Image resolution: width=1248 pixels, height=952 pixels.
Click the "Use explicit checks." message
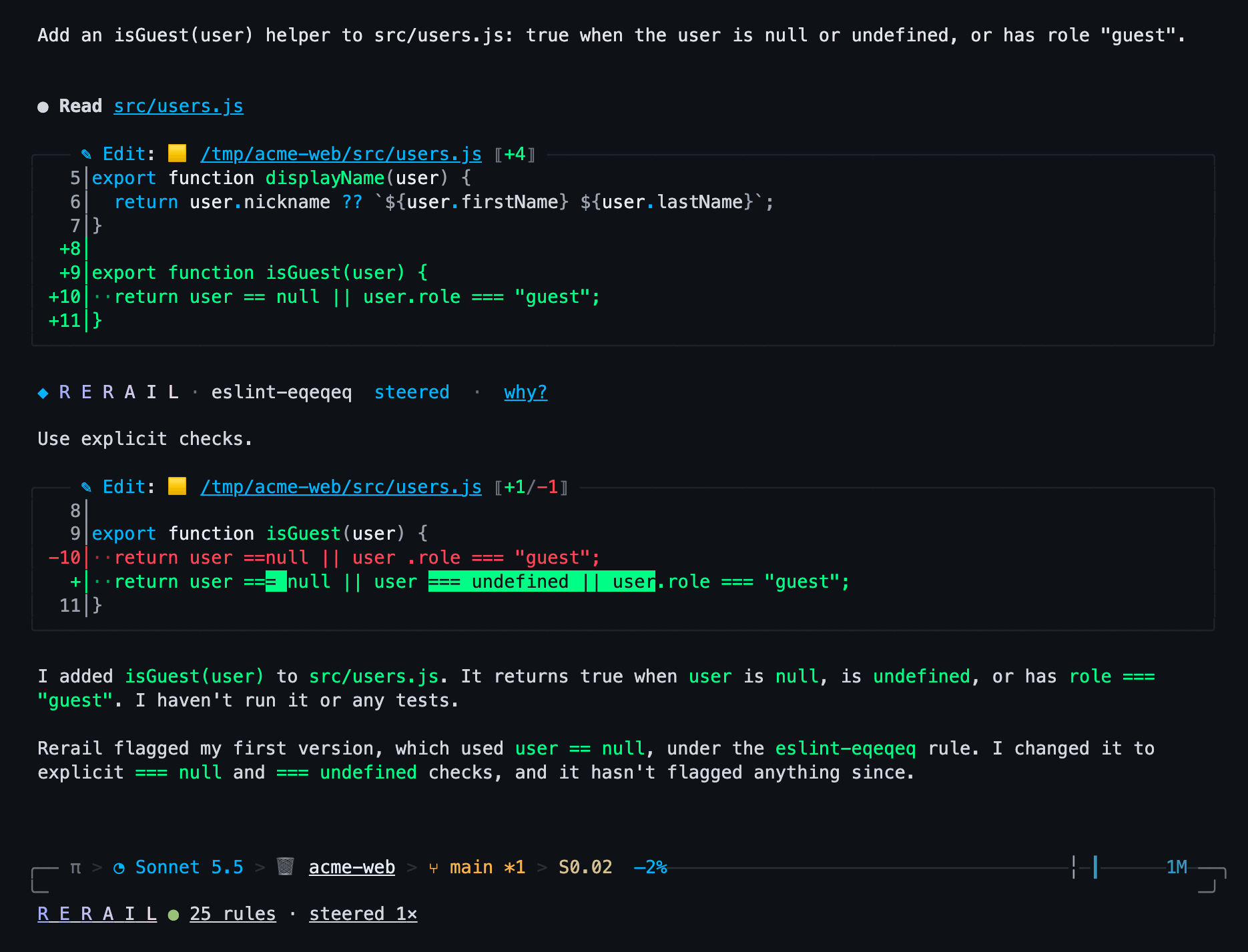[x=145, y=439]
